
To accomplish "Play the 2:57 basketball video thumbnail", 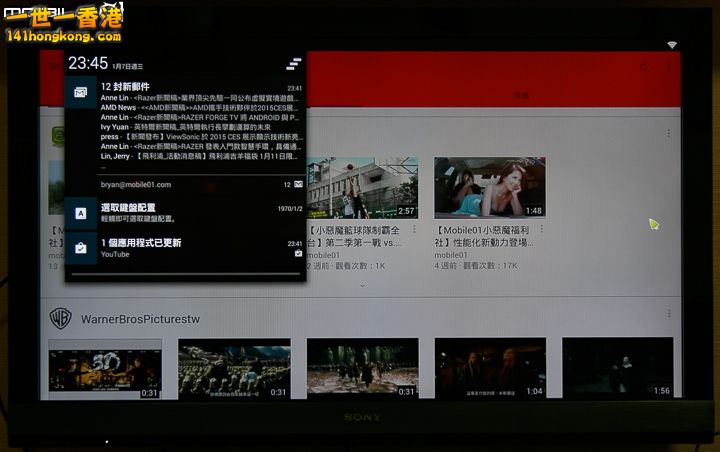I will 362,187.
